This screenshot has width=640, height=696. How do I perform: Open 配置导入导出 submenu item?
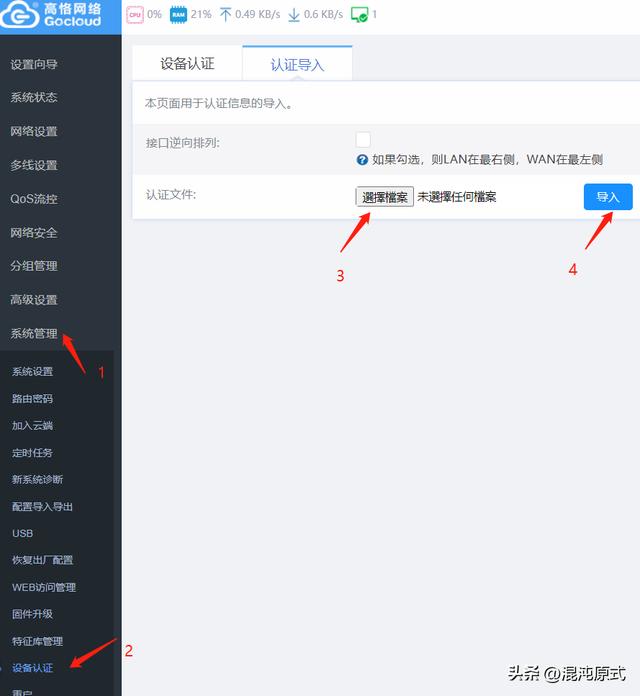pos(42,506)
